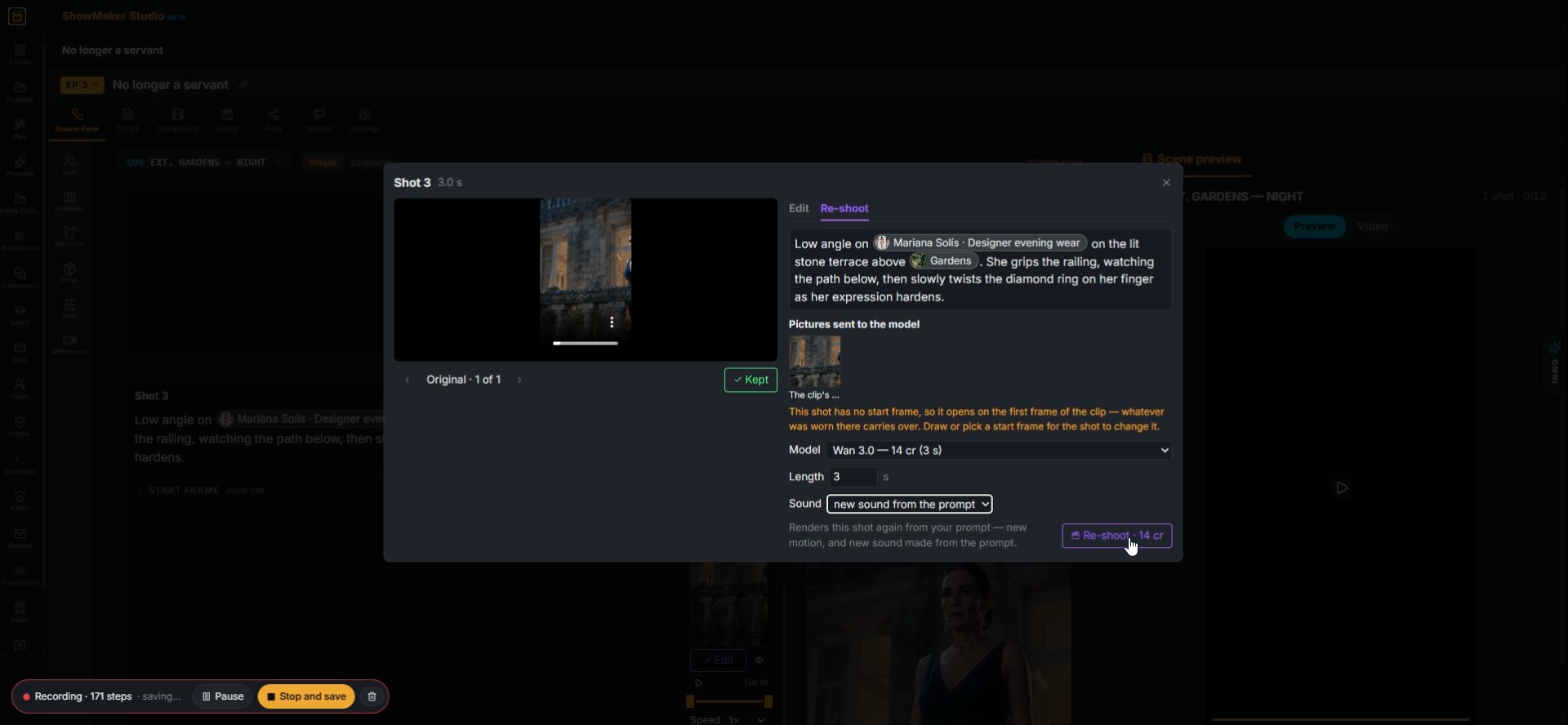1568x725 pixels.
Task: Switch scene preview to Video mode
Action: (x=1372, y=226)
